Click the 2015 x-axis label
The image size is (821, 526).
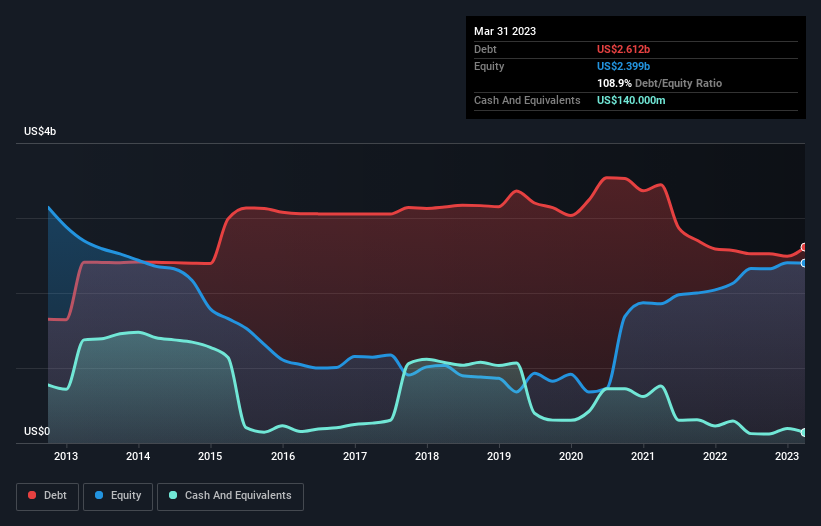coord(210,456)
